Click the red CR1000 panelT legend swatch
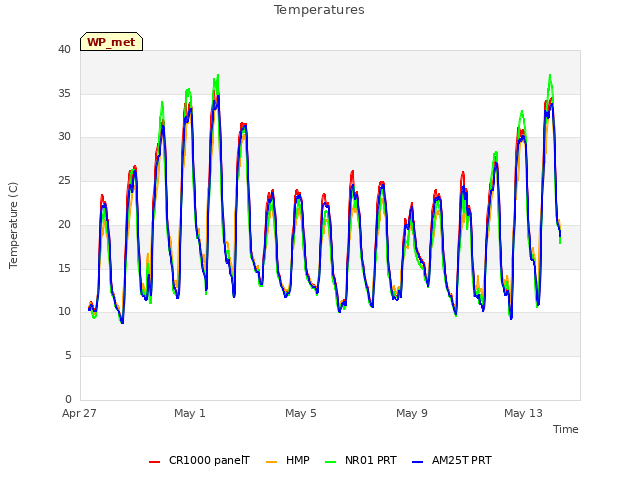640x480 pixels. (x=154, y=462)
